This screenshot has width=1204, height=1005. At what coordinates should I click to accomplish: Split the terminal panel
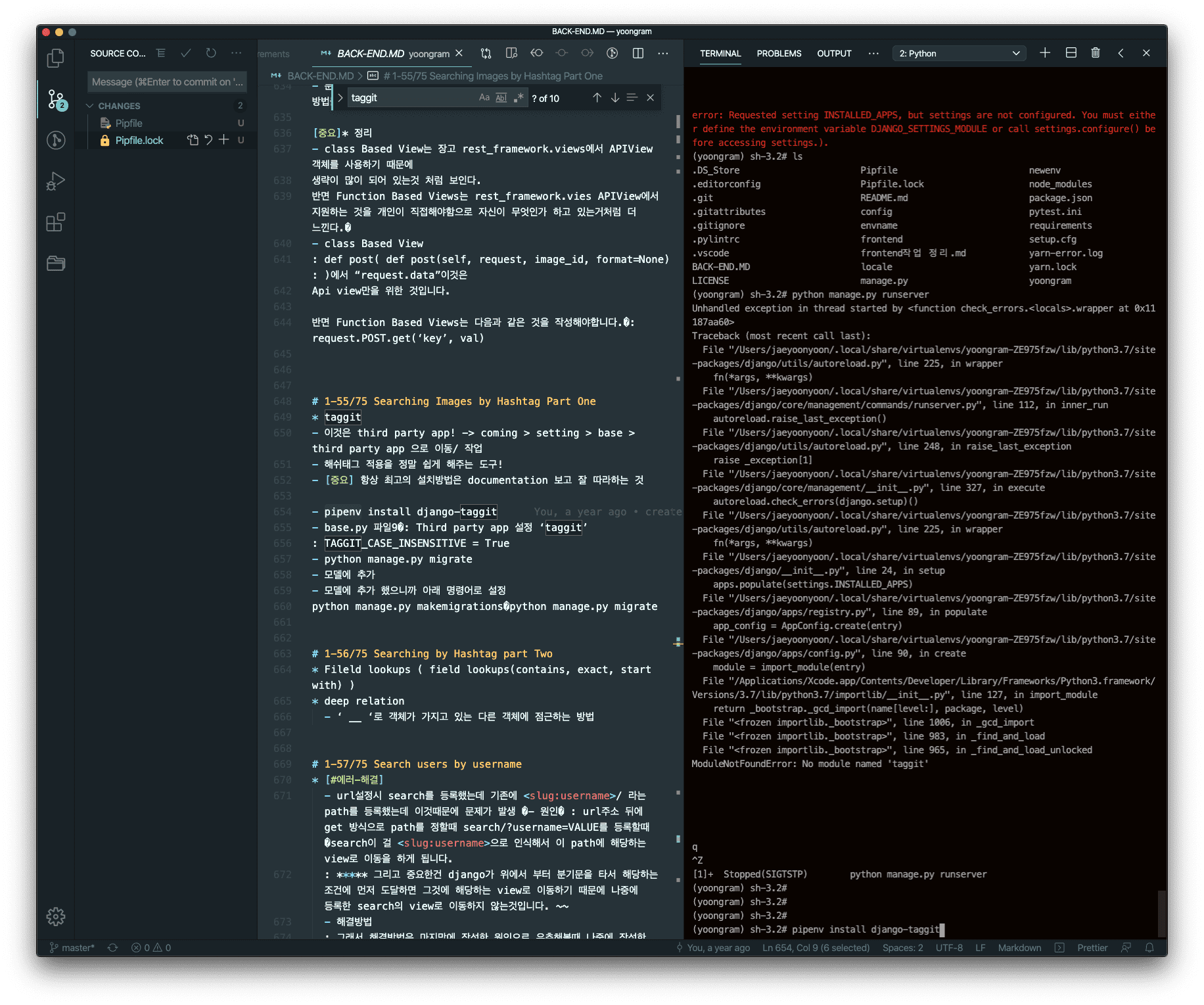(1071, 53)
